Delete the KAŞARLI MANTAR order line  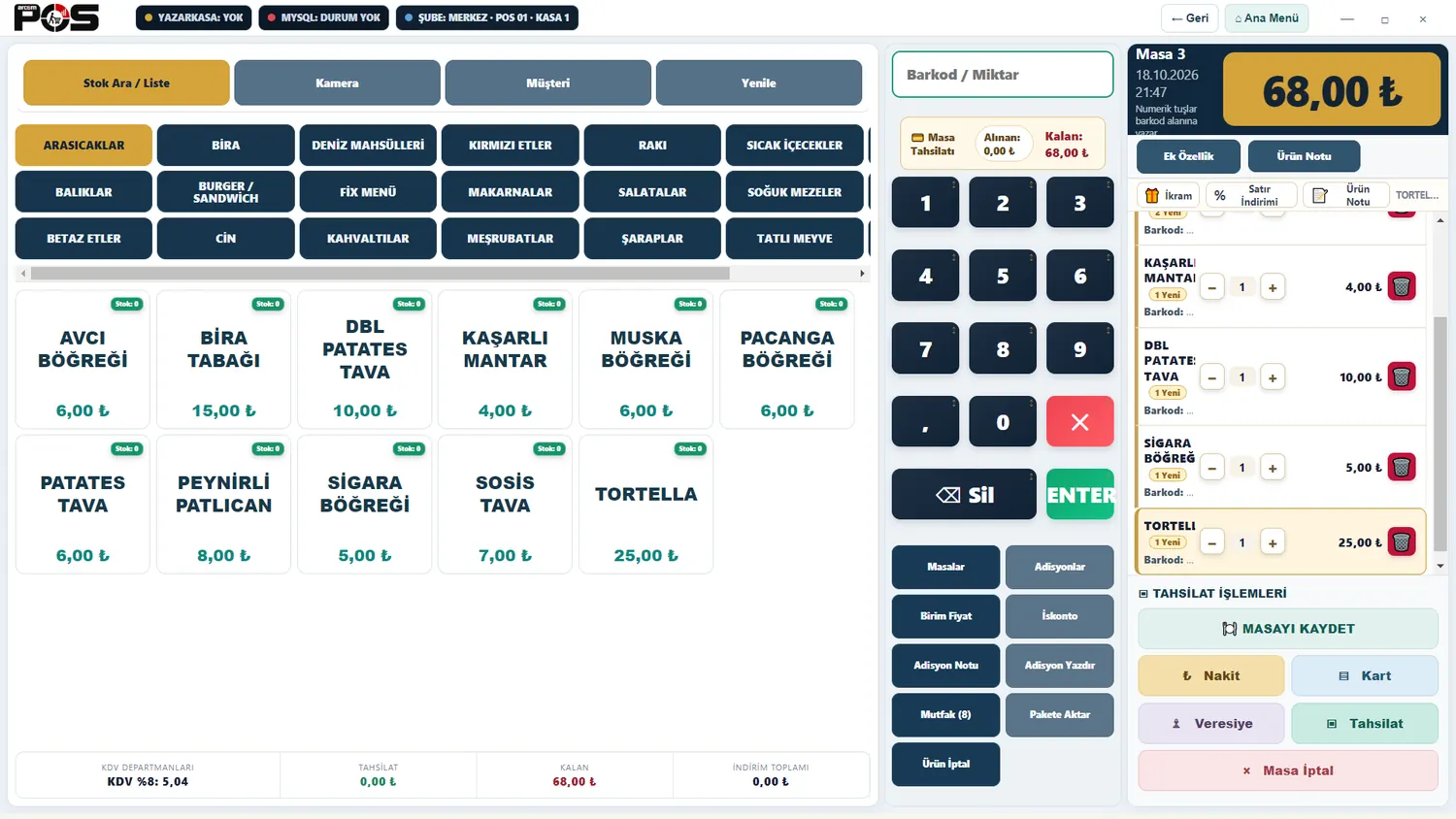click(x=1401, y=287)
